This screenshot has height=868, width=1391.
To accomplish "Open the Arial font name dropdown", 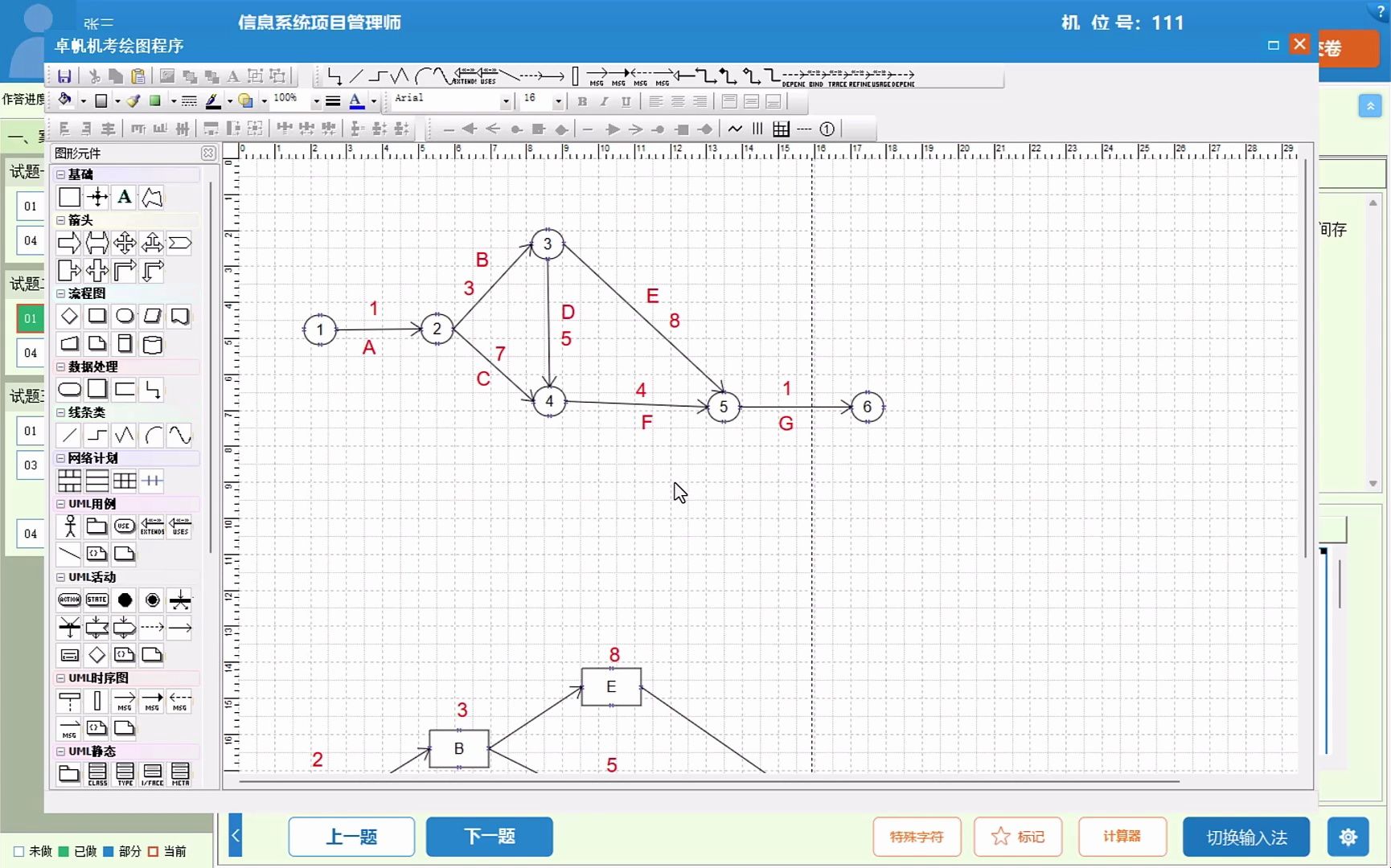I will point(506,101).
